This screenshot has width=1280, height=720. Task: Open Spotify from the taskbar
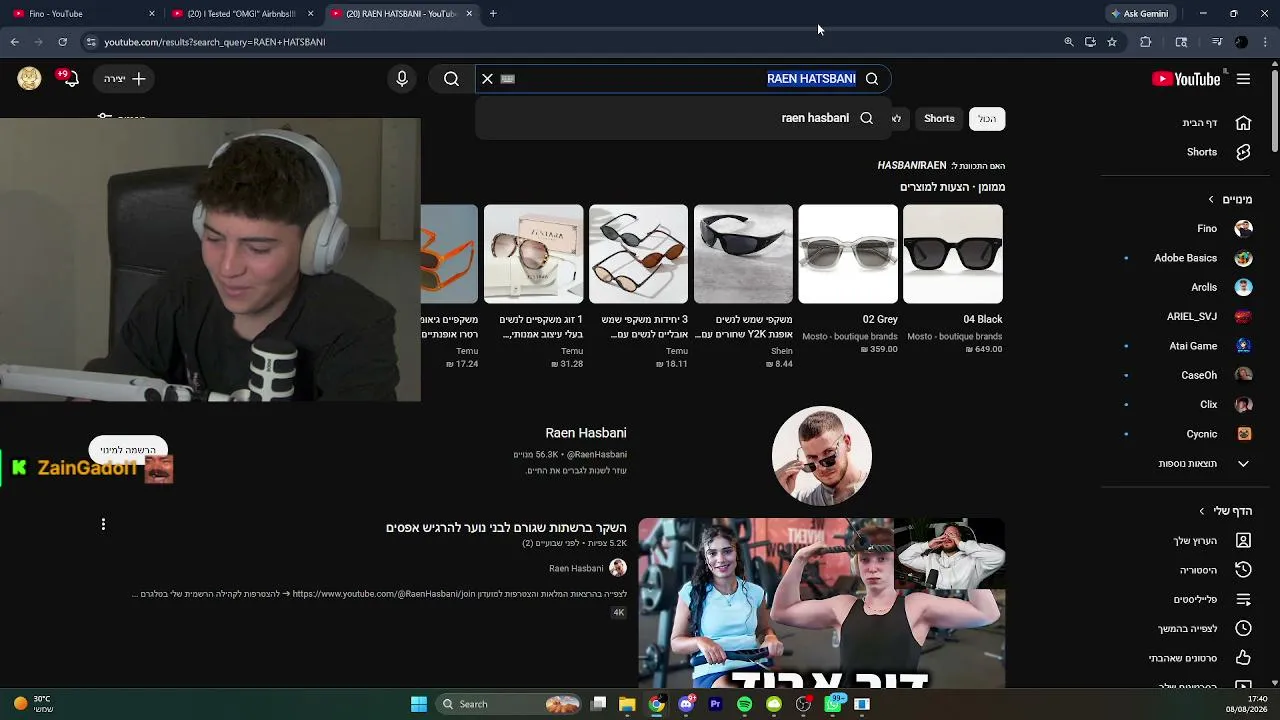coord(744,704)
